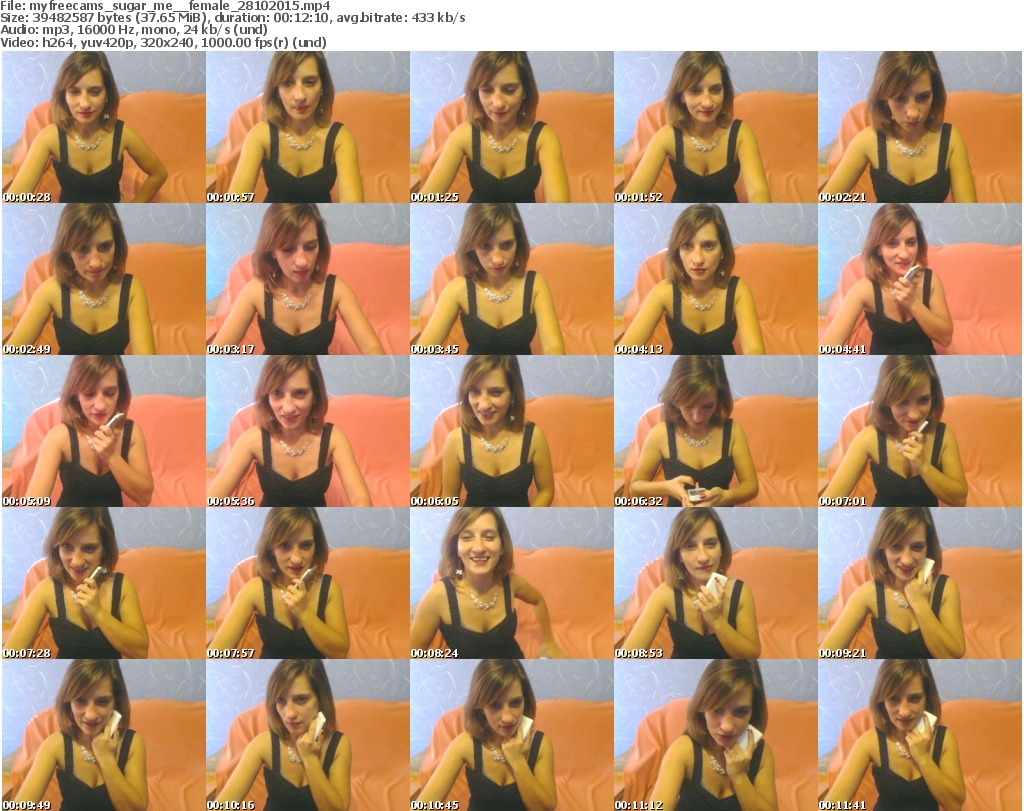Image resolution: width=1024 pixels, height=811 pixels.
Task: Select the thumbnail stamped 00:01:52
Action: 716,127
